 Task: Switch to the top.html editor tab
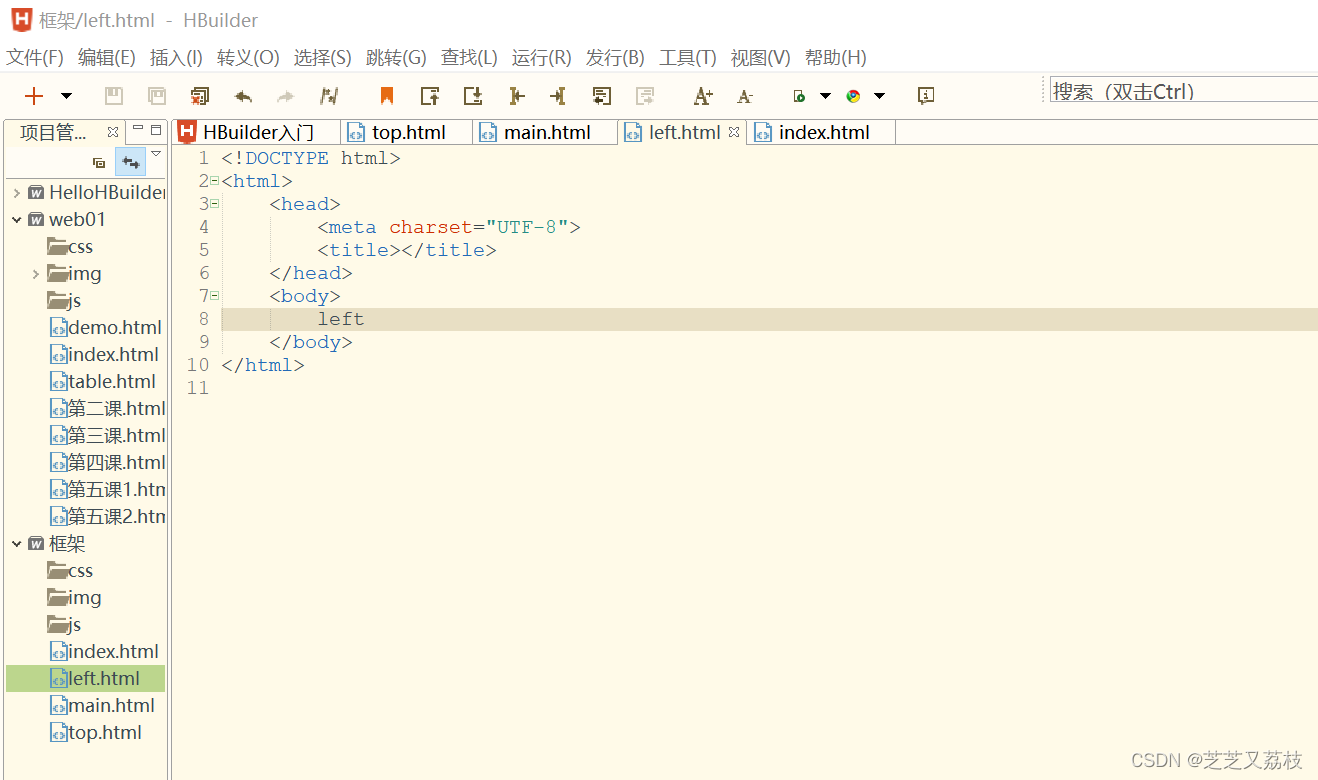point(407,132)
